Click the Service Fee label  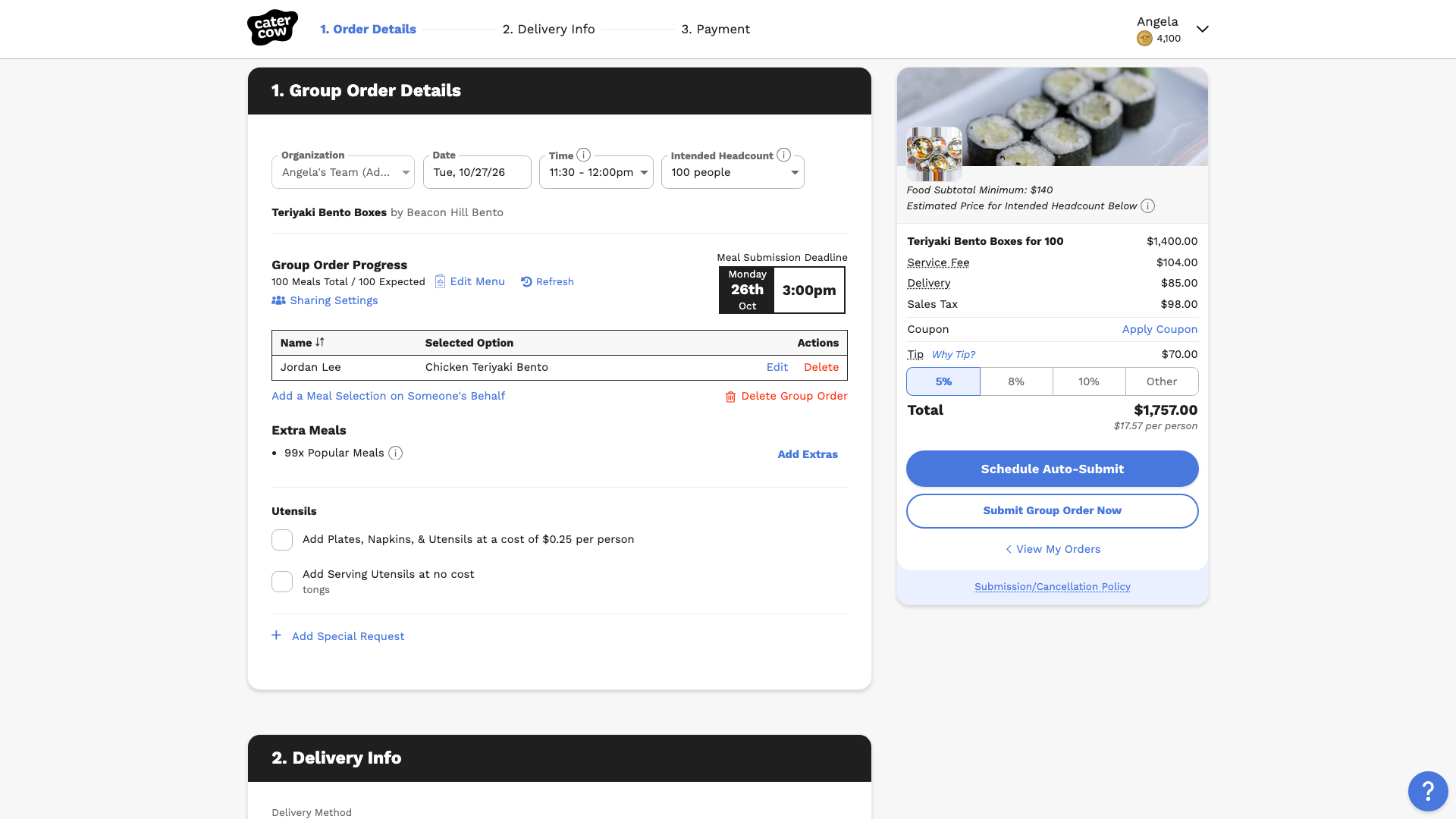coord(938,262)
